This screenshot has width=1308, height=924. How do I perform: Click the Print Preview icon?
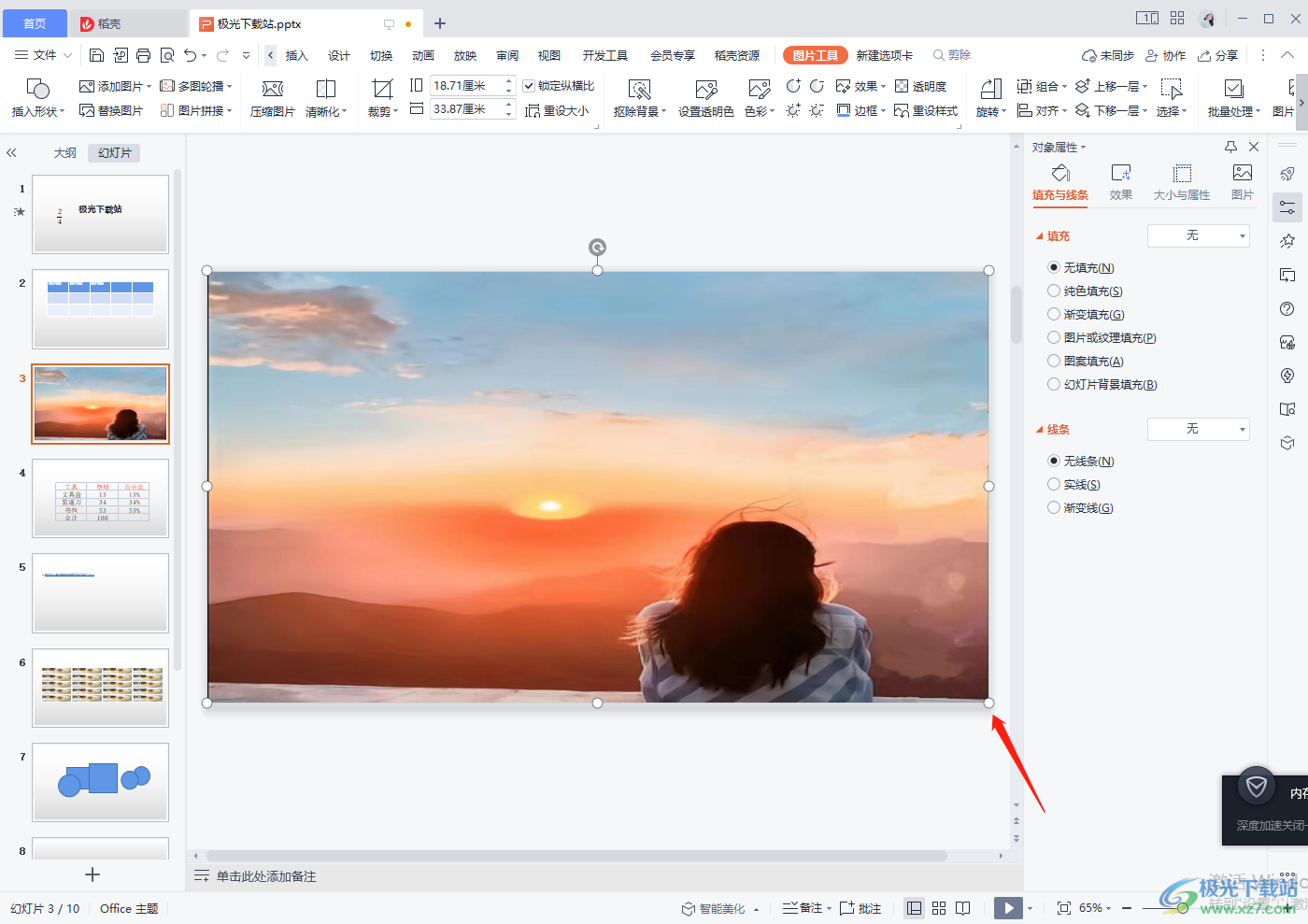(x=167, y=55)
